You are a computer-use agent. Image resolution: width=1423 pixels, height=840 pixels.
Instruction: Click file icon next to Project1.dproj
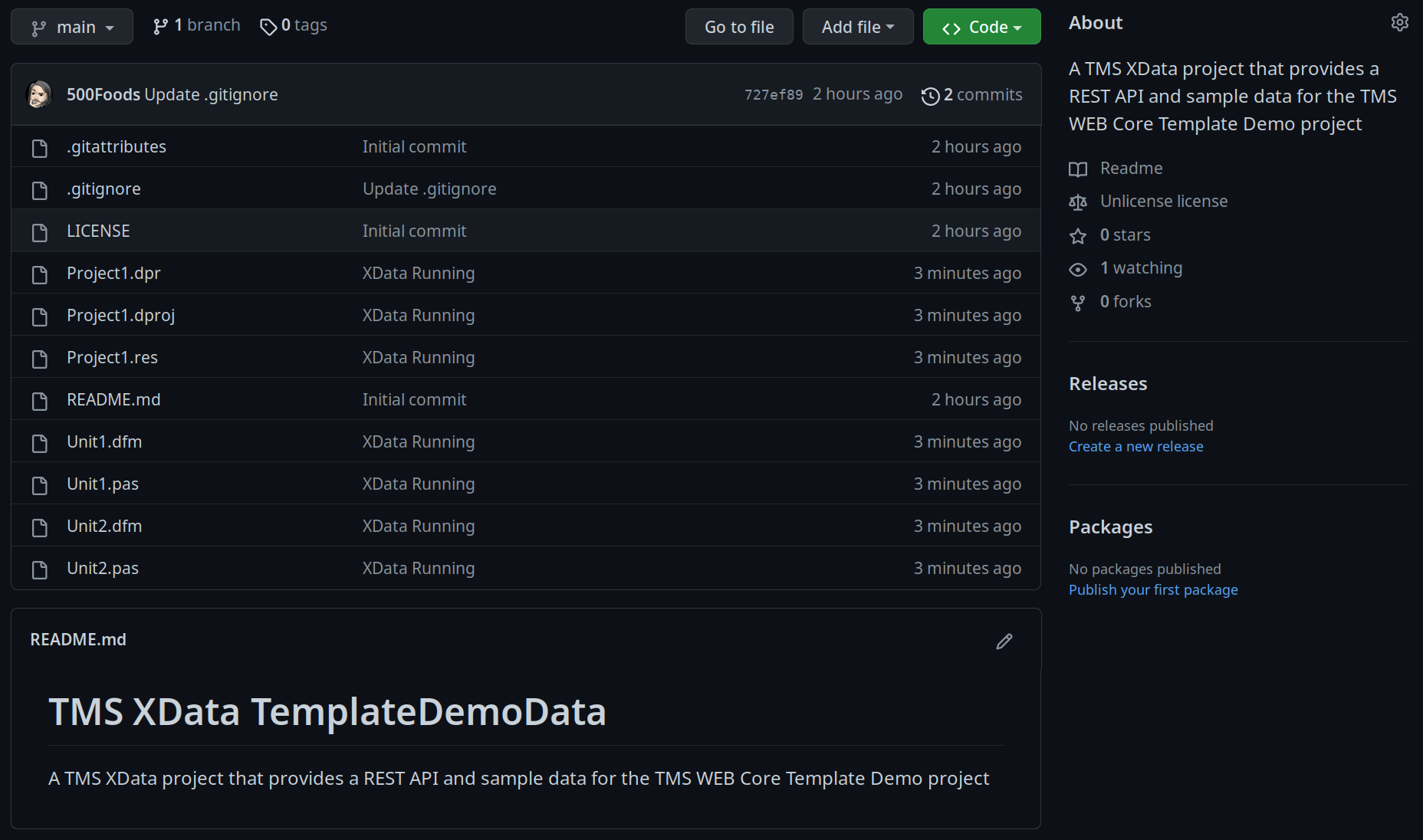(40, 317)
